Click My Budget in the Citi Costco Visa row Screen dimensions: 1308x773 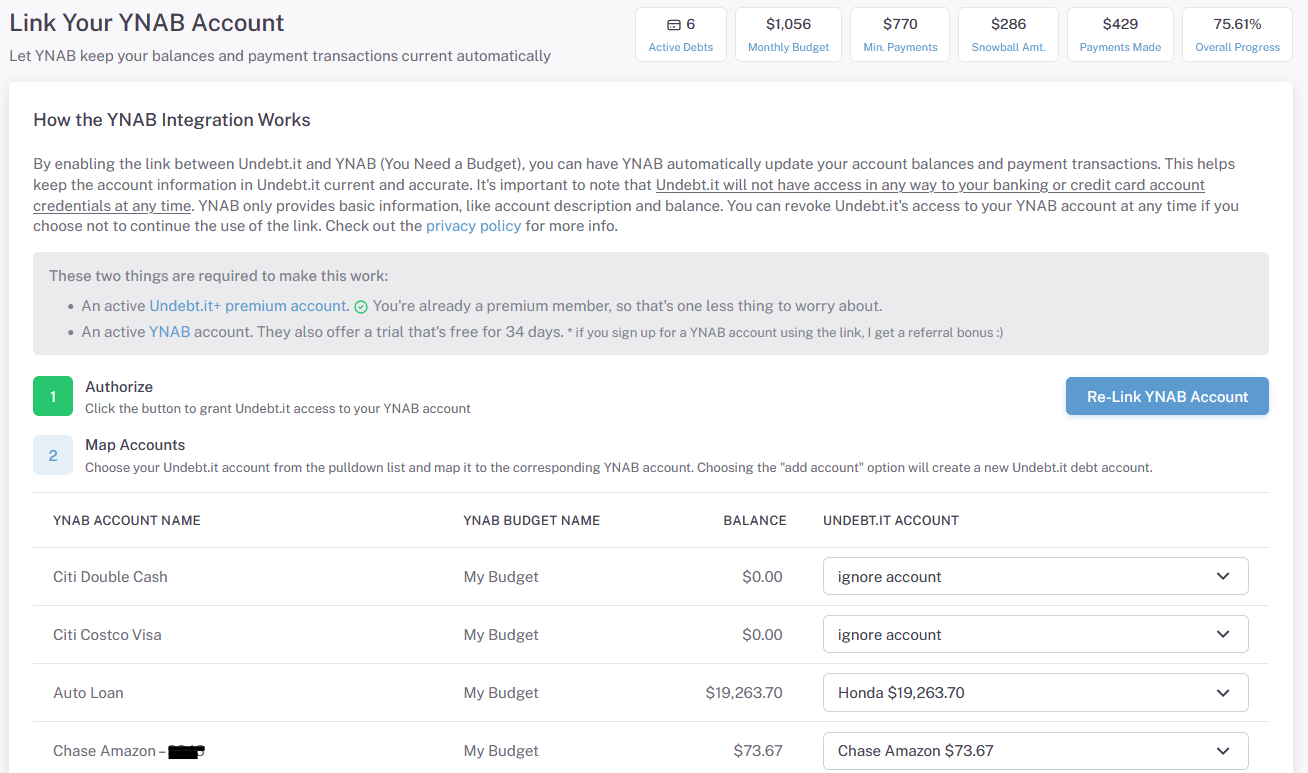pyautogui.click(x=501, y=635)
